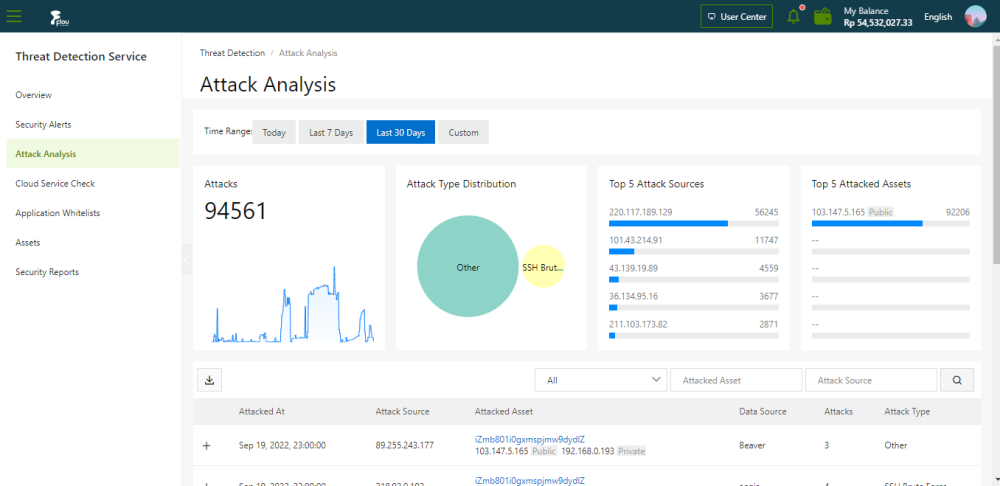Select the Today time range
This screenshot has height=486, width=1000.
point(274,133)
